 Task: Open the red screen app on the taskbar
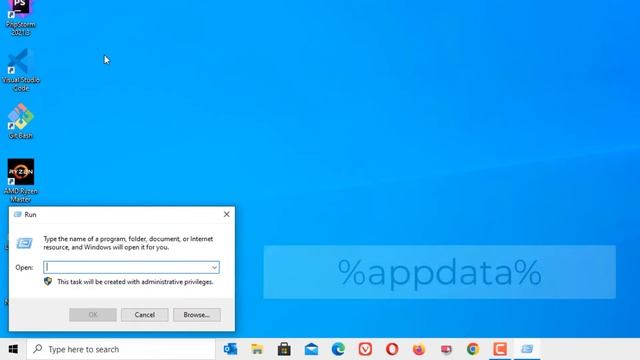point(446,349)
